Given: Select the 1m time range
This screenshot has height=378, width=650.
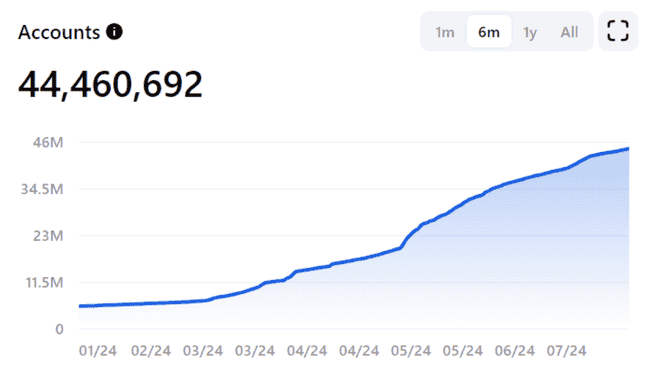Looking at the screenshot, I should point(444,32).
